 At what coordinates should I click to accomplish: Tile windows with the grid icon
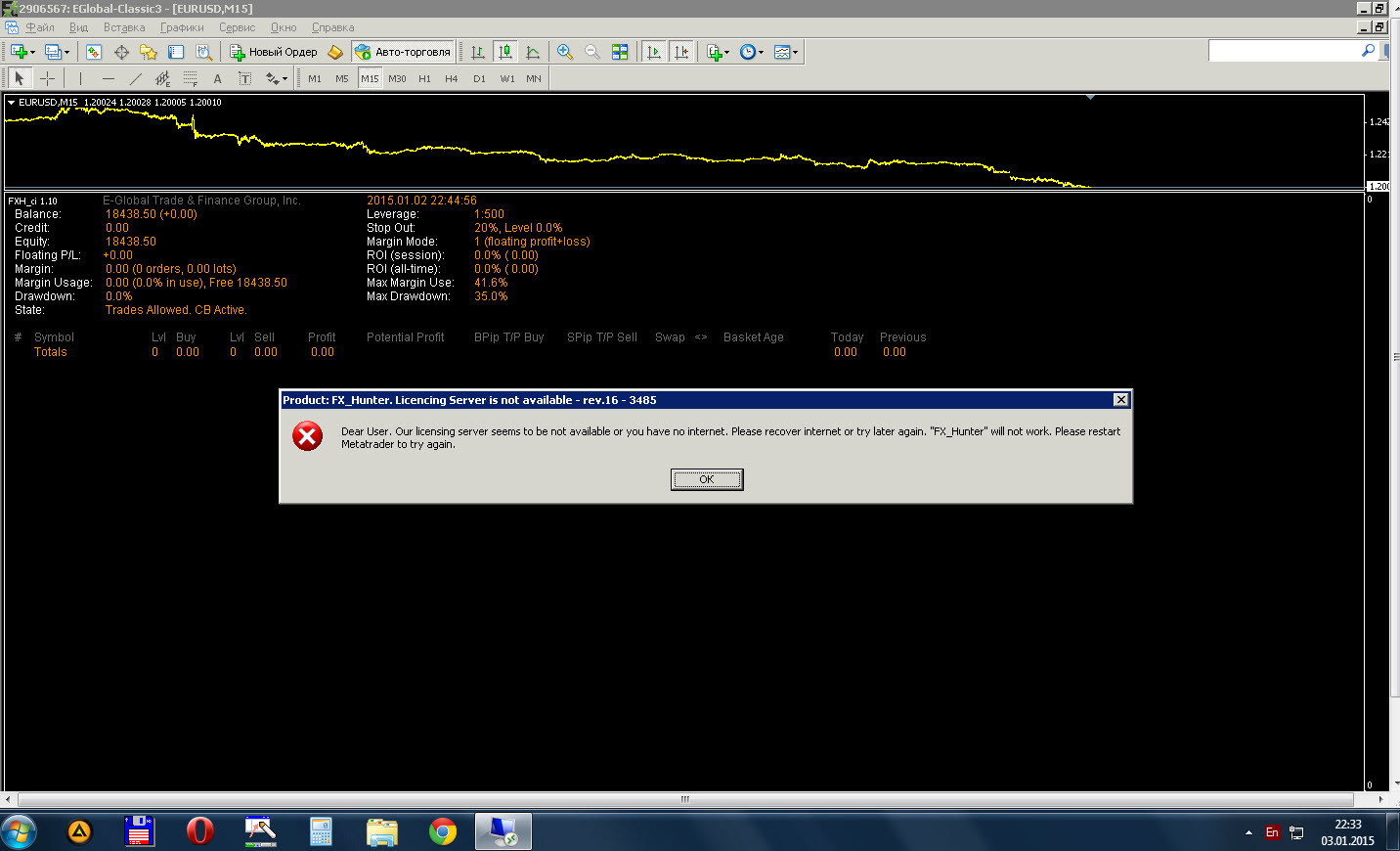tap(620, 52)
